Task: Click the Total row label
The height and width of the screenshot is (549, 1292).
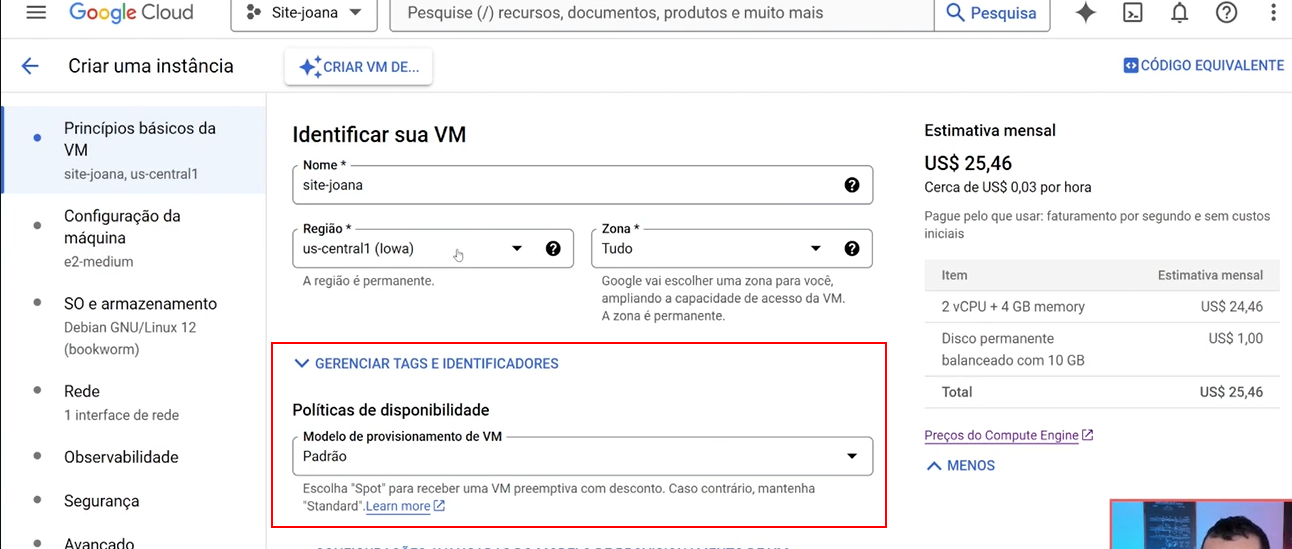Action: coord(957,392)
